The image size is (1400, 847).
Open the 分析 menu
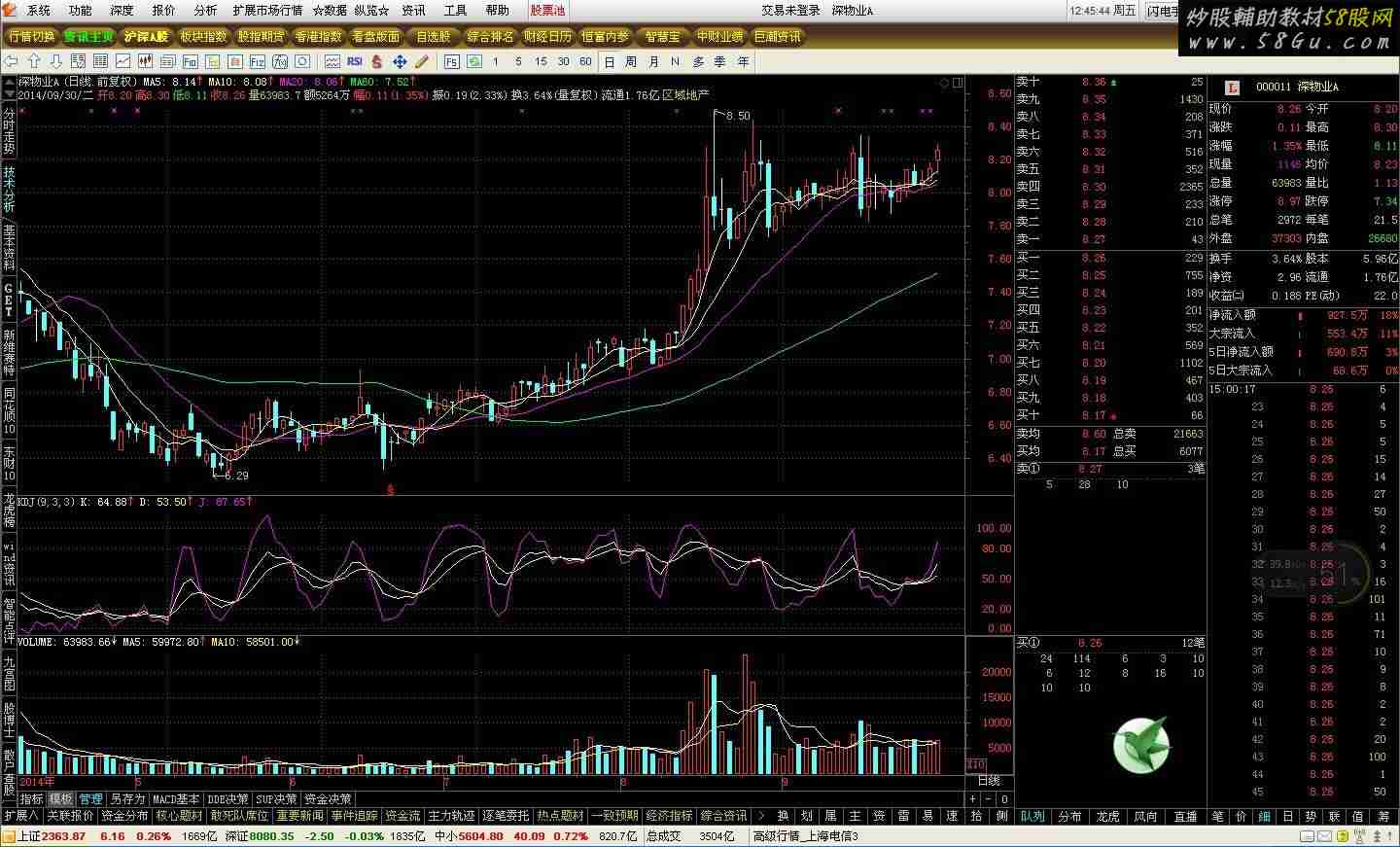click(206, 11)
